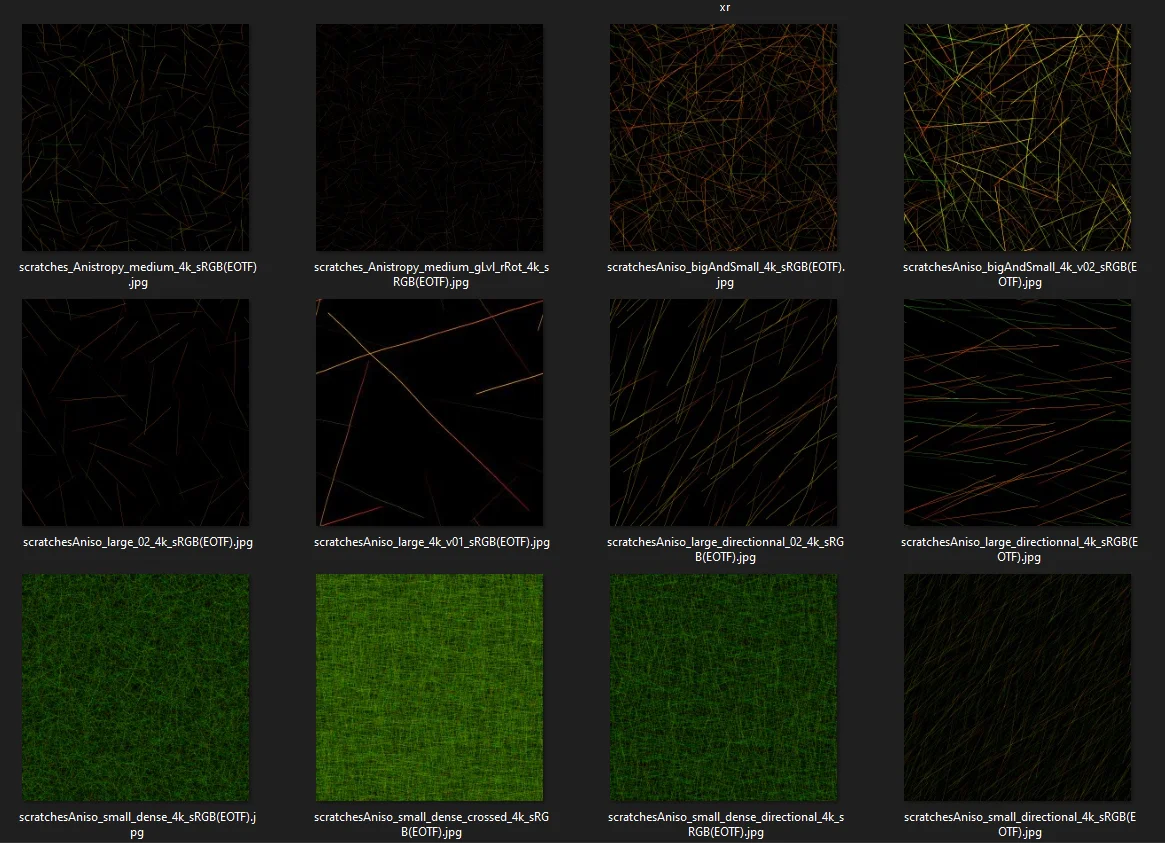This screenshot has height=843, width=1165.
Task: Click the xr folder title
Action: click(725, 7)
